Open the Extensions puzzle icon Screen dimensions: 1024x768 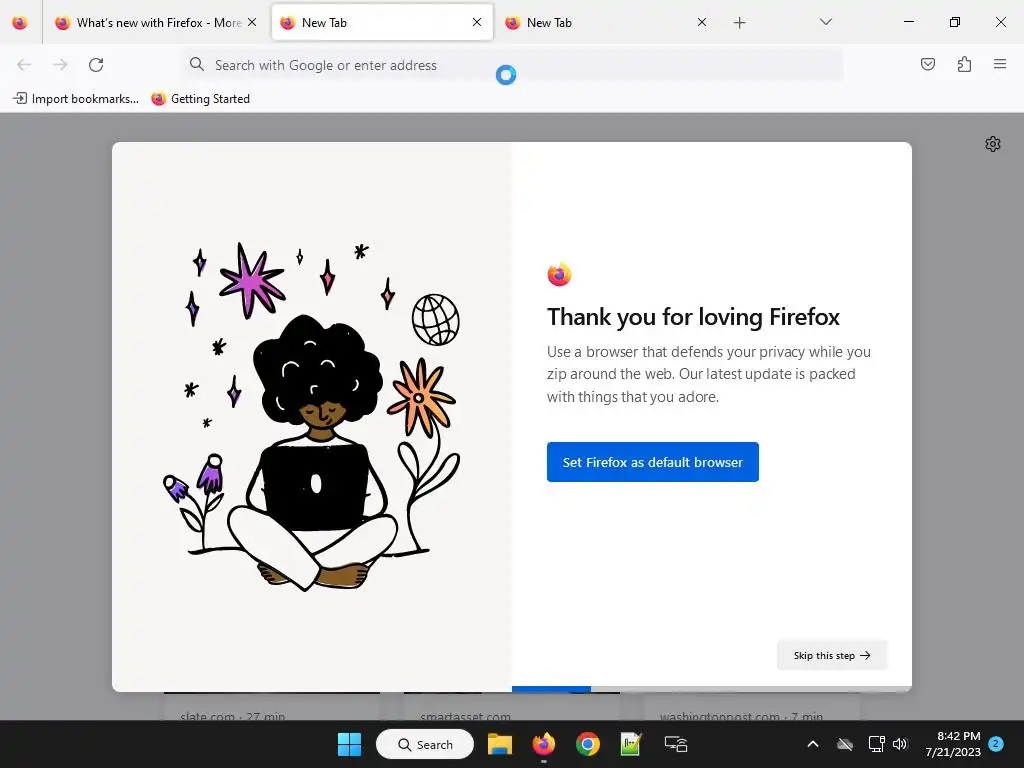point(964,64)
